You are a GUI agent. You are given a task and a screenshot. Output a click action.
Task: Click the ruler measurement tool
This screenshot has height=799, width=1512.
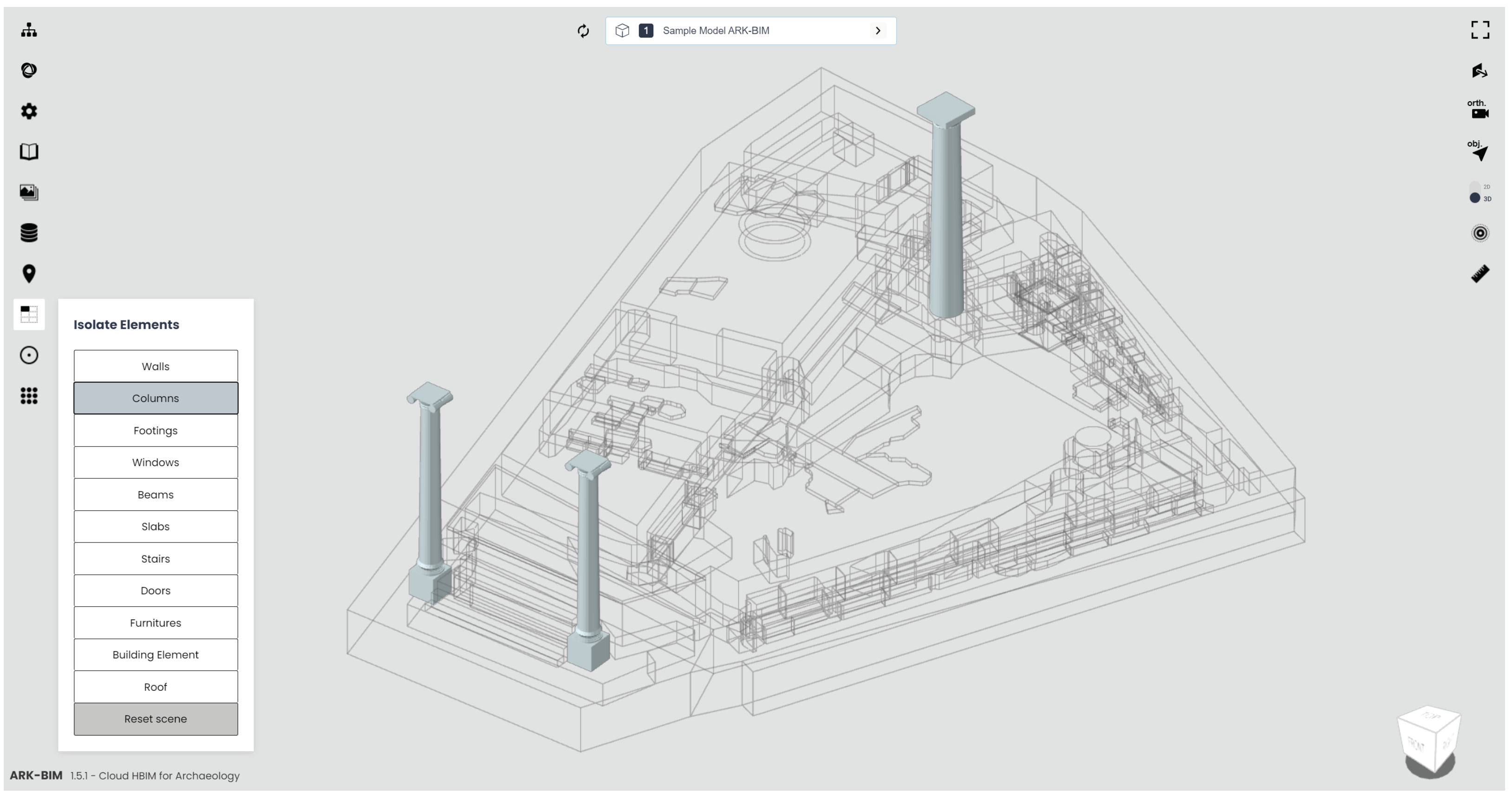(1479, 274)
